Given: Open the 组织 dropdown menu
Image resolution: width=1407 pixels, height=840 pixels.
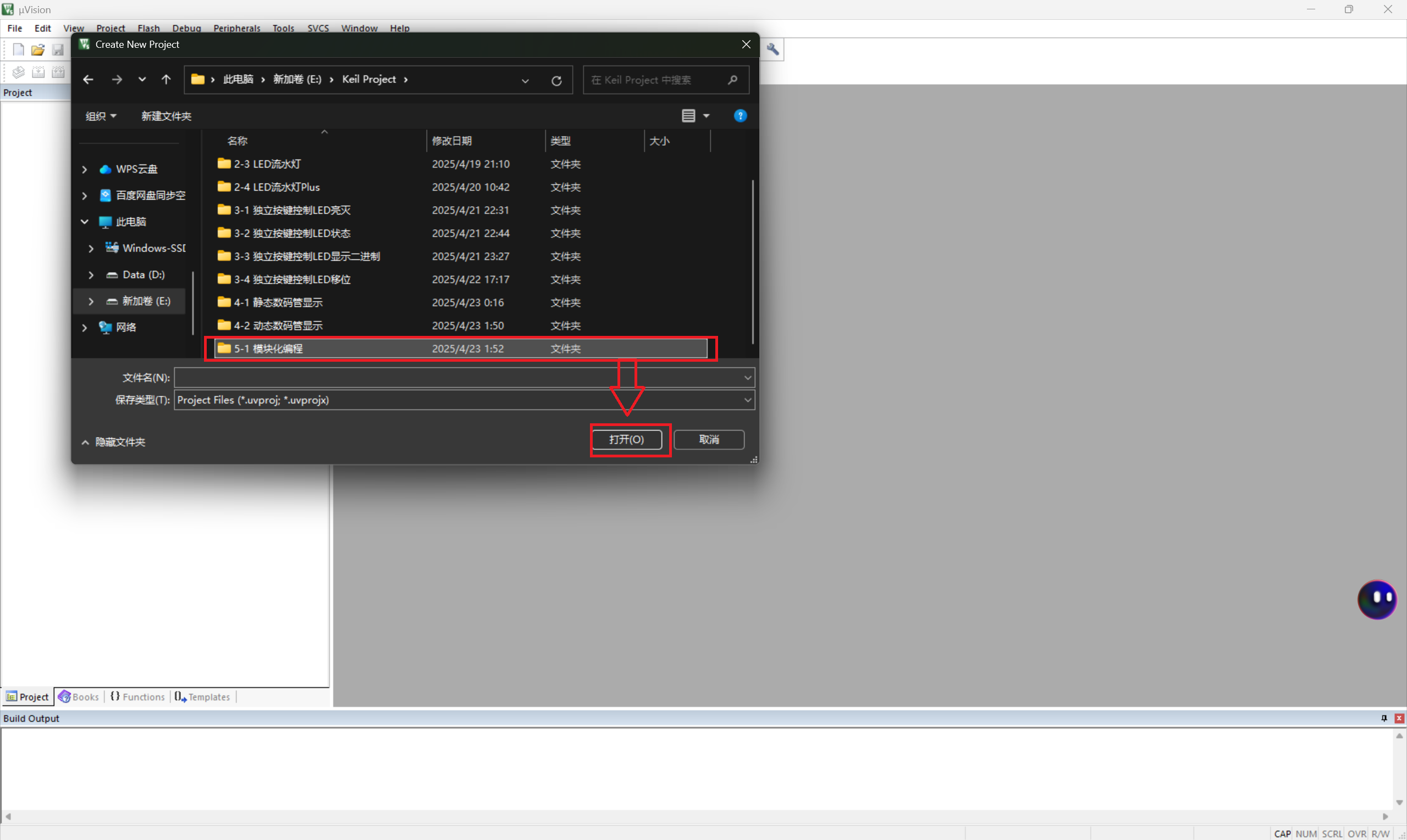Looking at the screenshot, I should [101, 116].
